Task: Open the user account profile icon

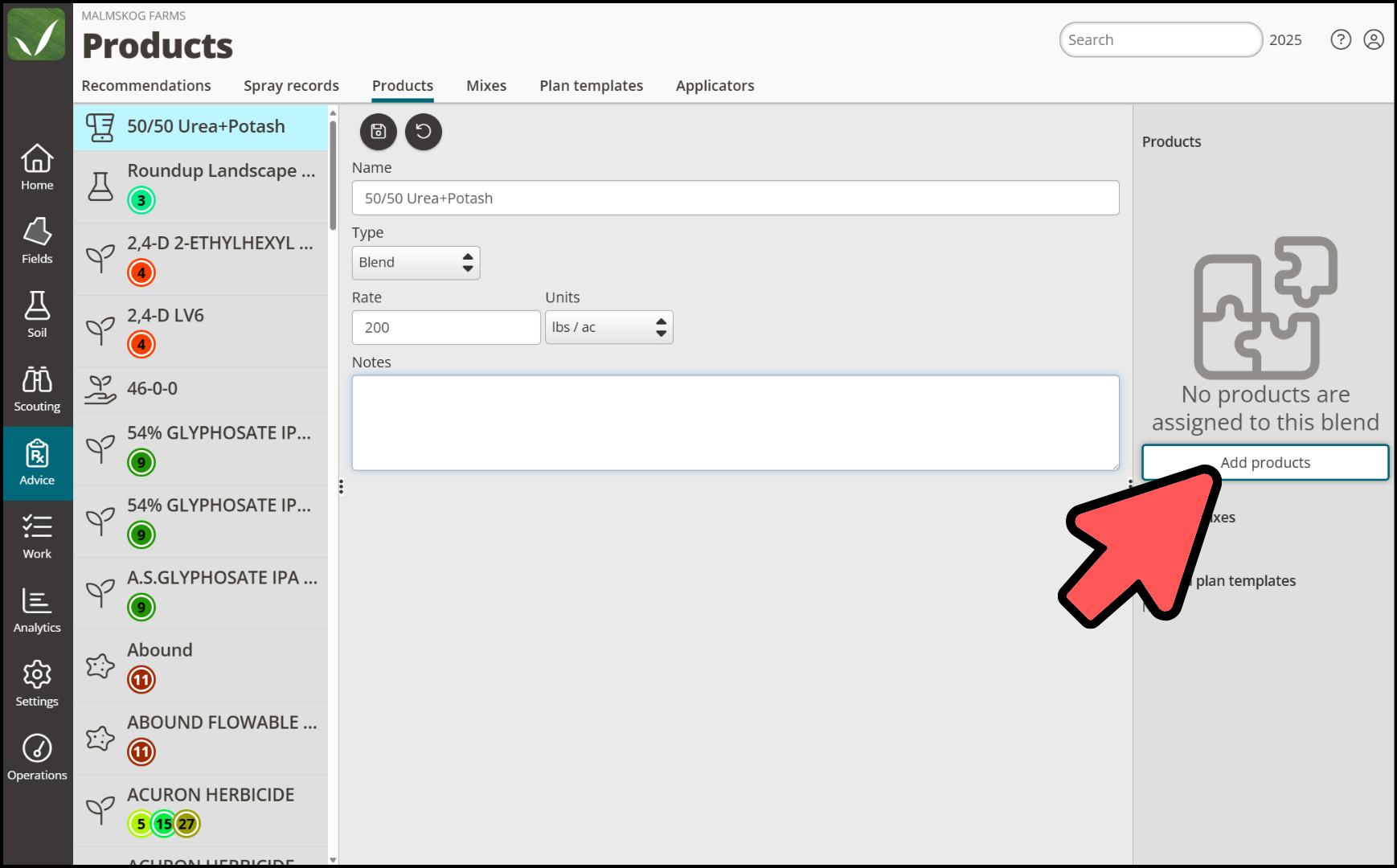Action: point(1374,39)
